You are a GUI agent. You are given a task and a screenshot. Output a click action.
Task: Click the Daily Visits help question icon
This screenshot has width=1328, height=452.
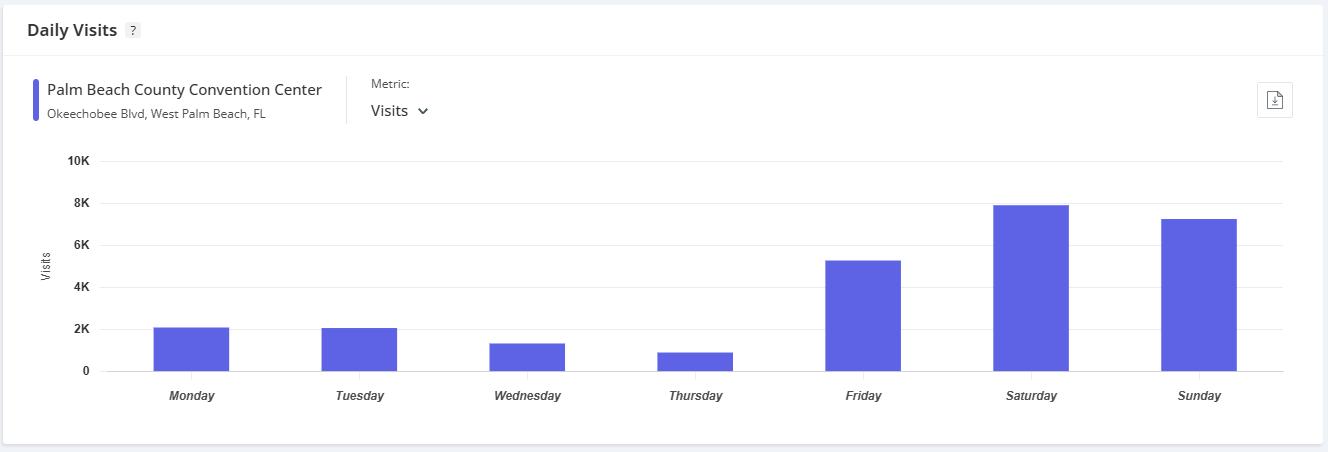134,31
